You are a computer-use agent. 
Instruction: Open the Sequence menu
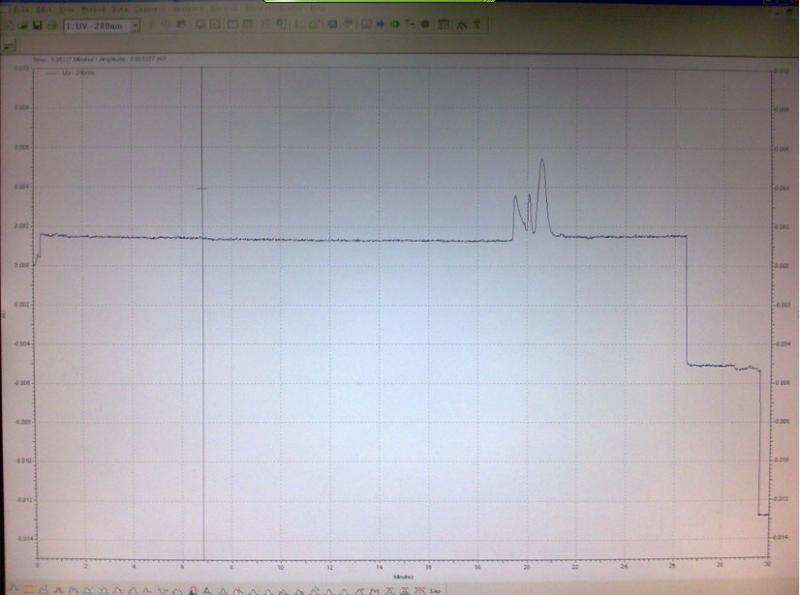point(149,10)
